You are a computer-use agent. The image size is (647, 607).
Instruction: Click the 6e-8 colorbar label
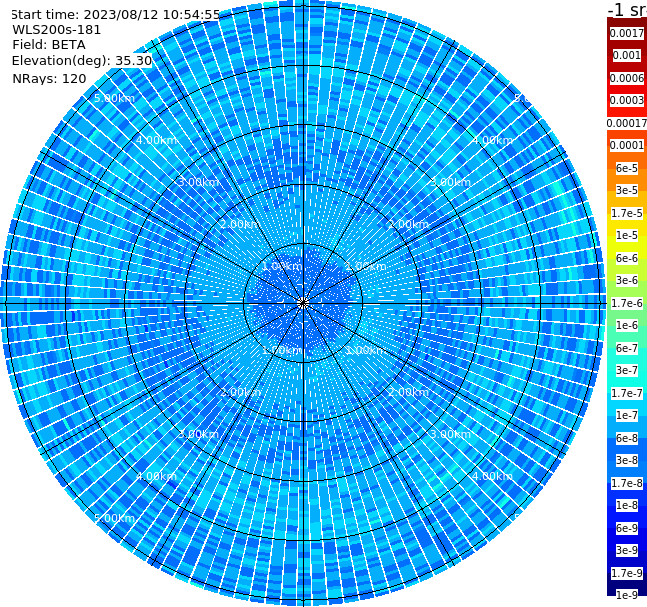point(627,438)
